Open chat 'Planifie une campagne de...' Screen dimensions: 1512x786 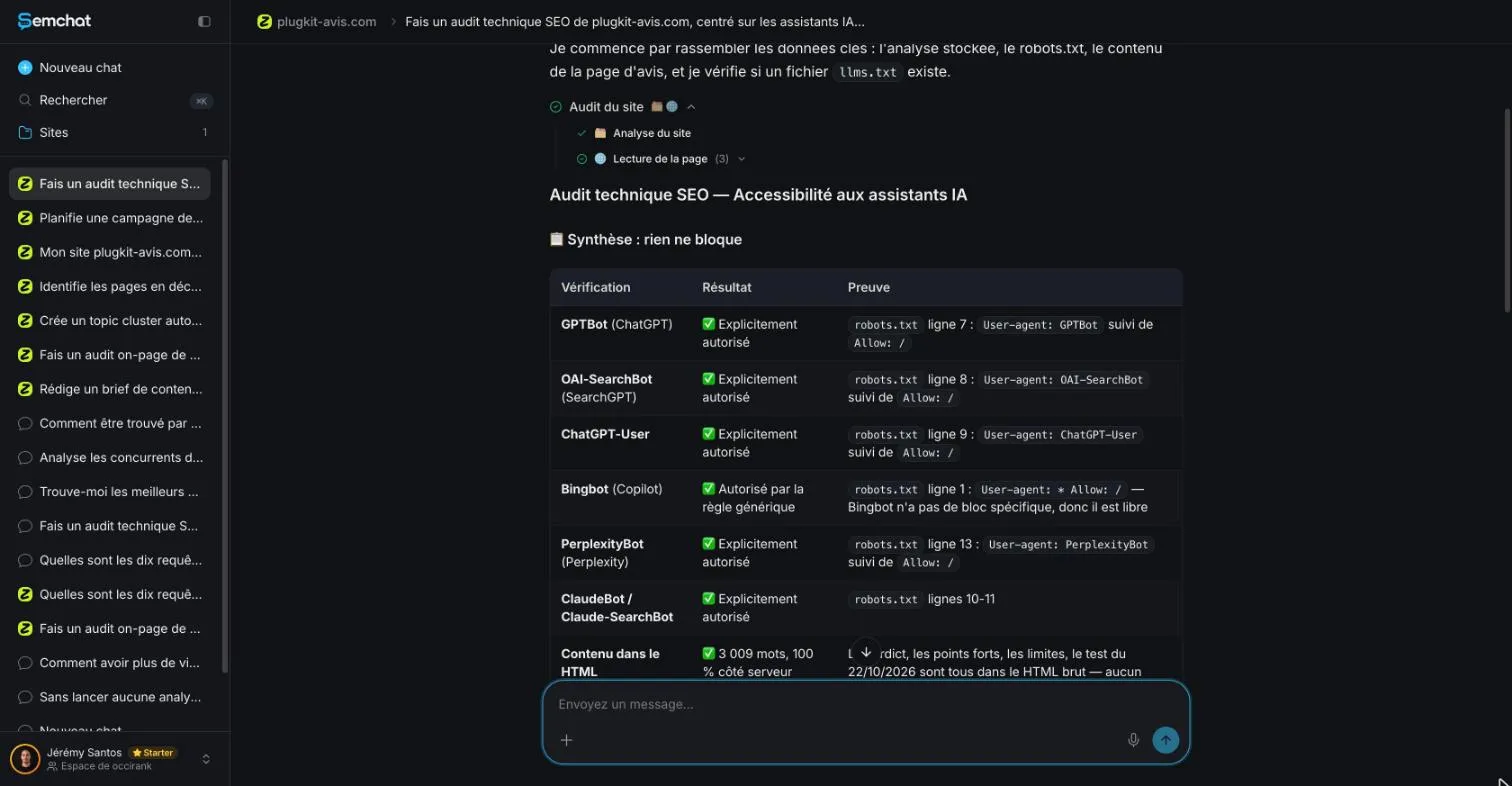[x=110, y=218]
